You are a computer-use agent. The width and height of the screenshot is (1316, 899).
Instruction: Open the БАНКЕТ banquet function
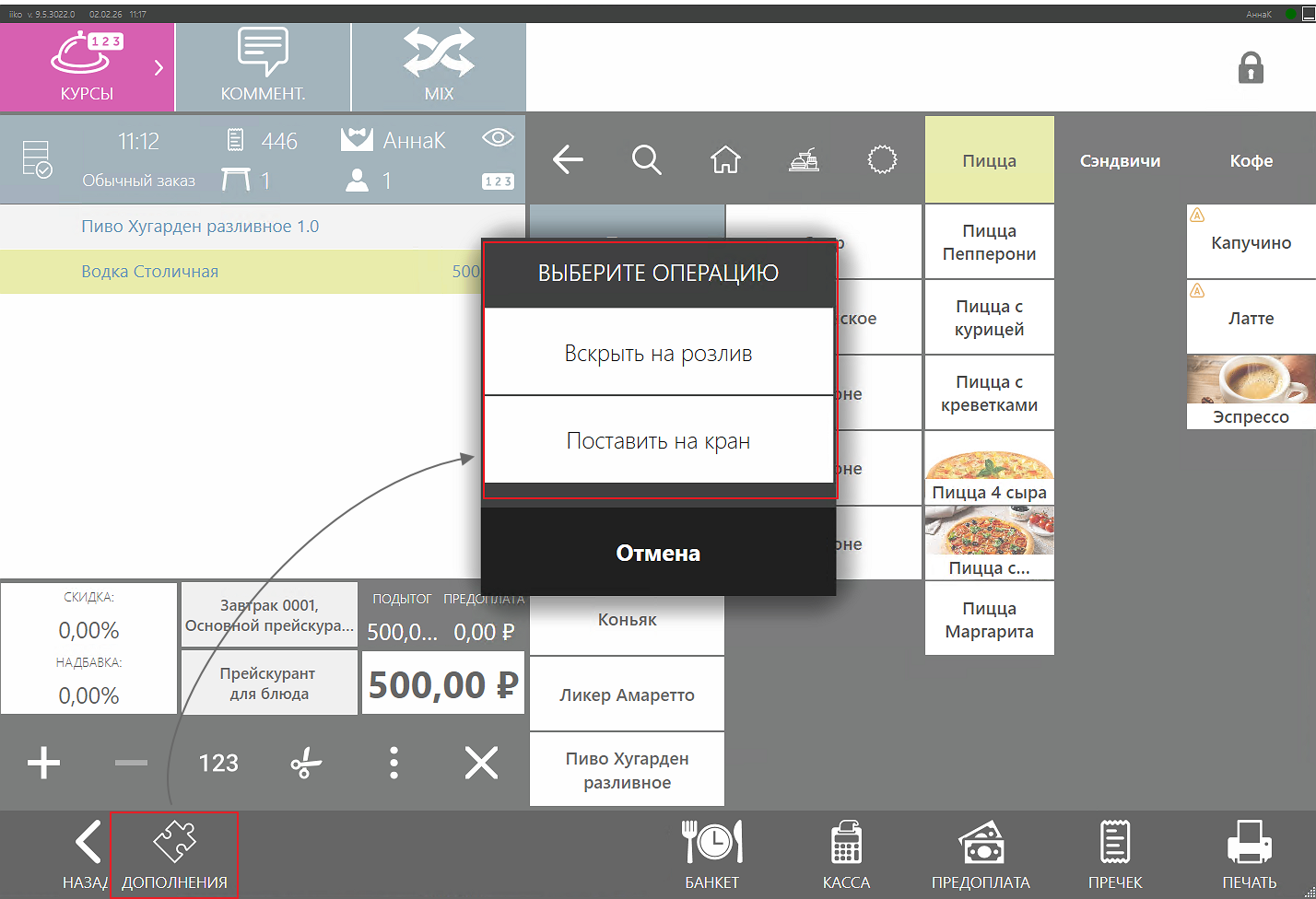[711, 855]
